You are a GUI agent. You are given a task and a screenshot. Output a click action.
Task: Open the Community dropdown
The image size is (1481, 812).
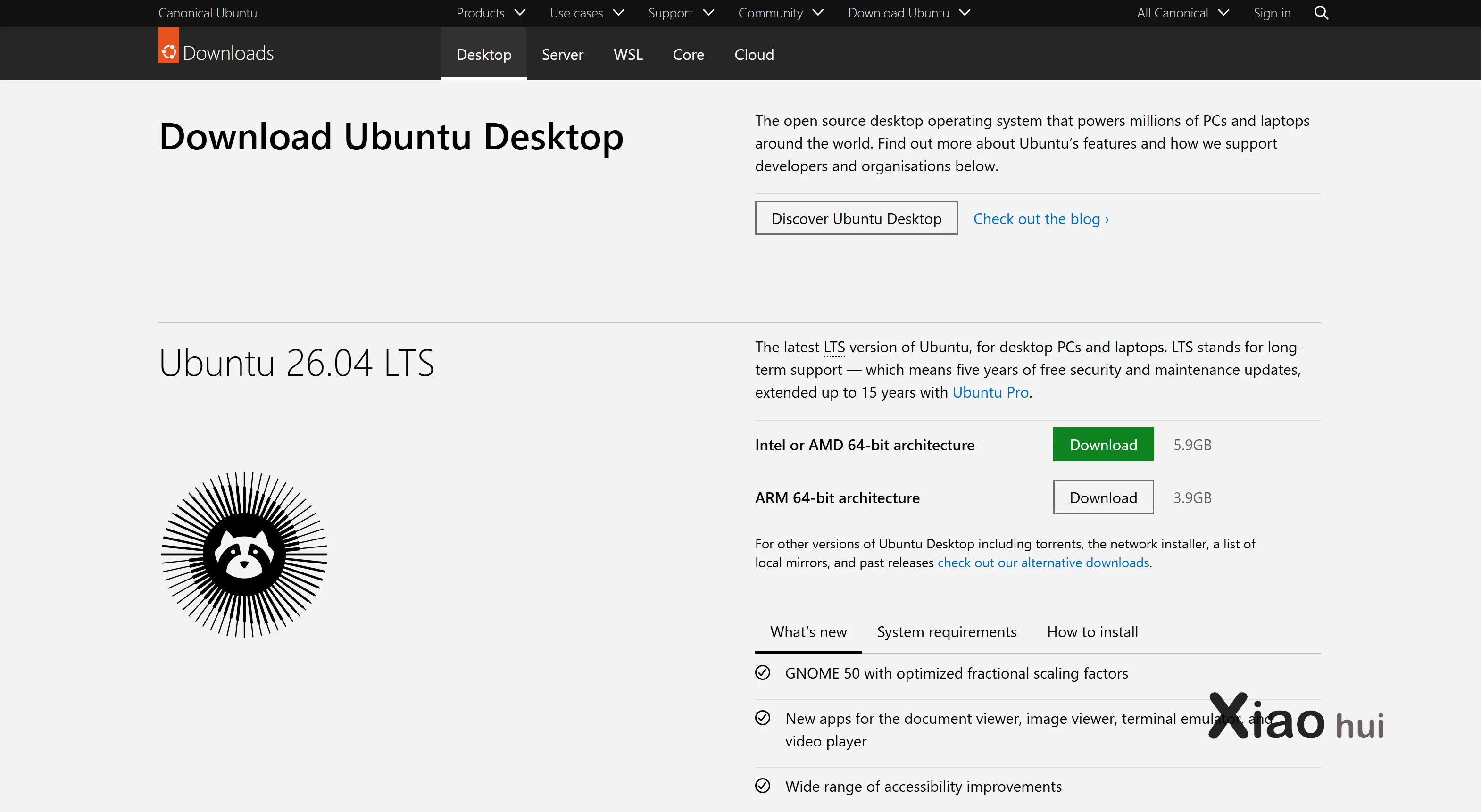click(x=781, y=13)
